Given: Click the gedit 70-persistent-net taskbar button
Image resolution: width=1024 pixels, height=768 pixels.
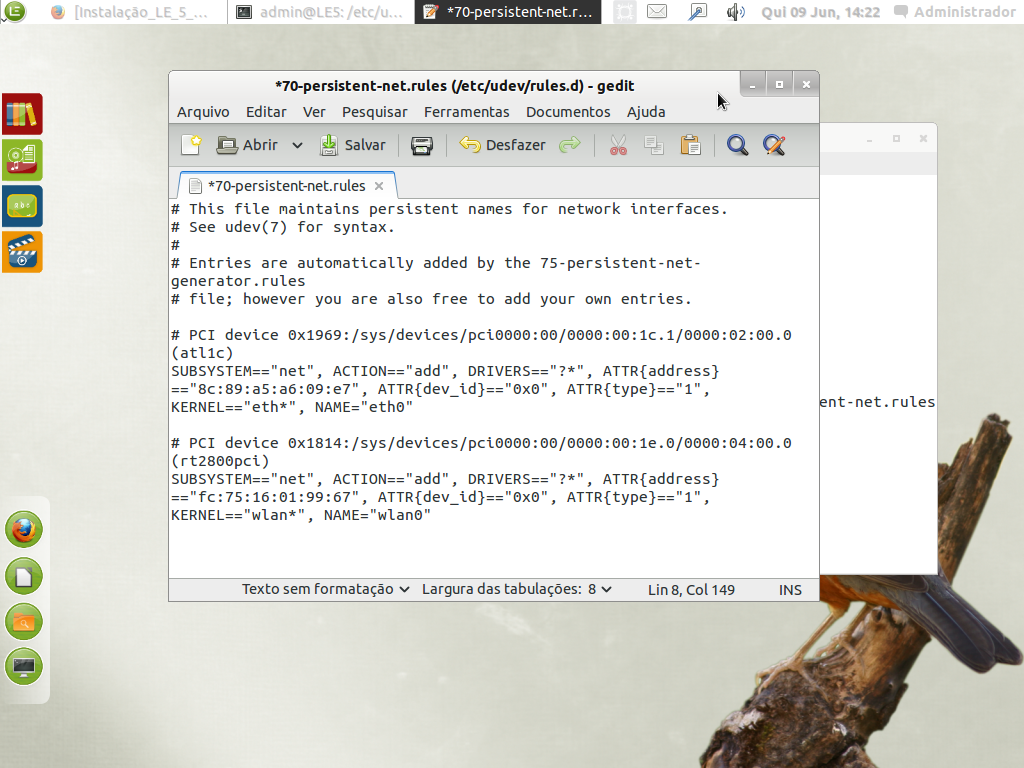Looking at the screenshot, I should coord(507,12).
